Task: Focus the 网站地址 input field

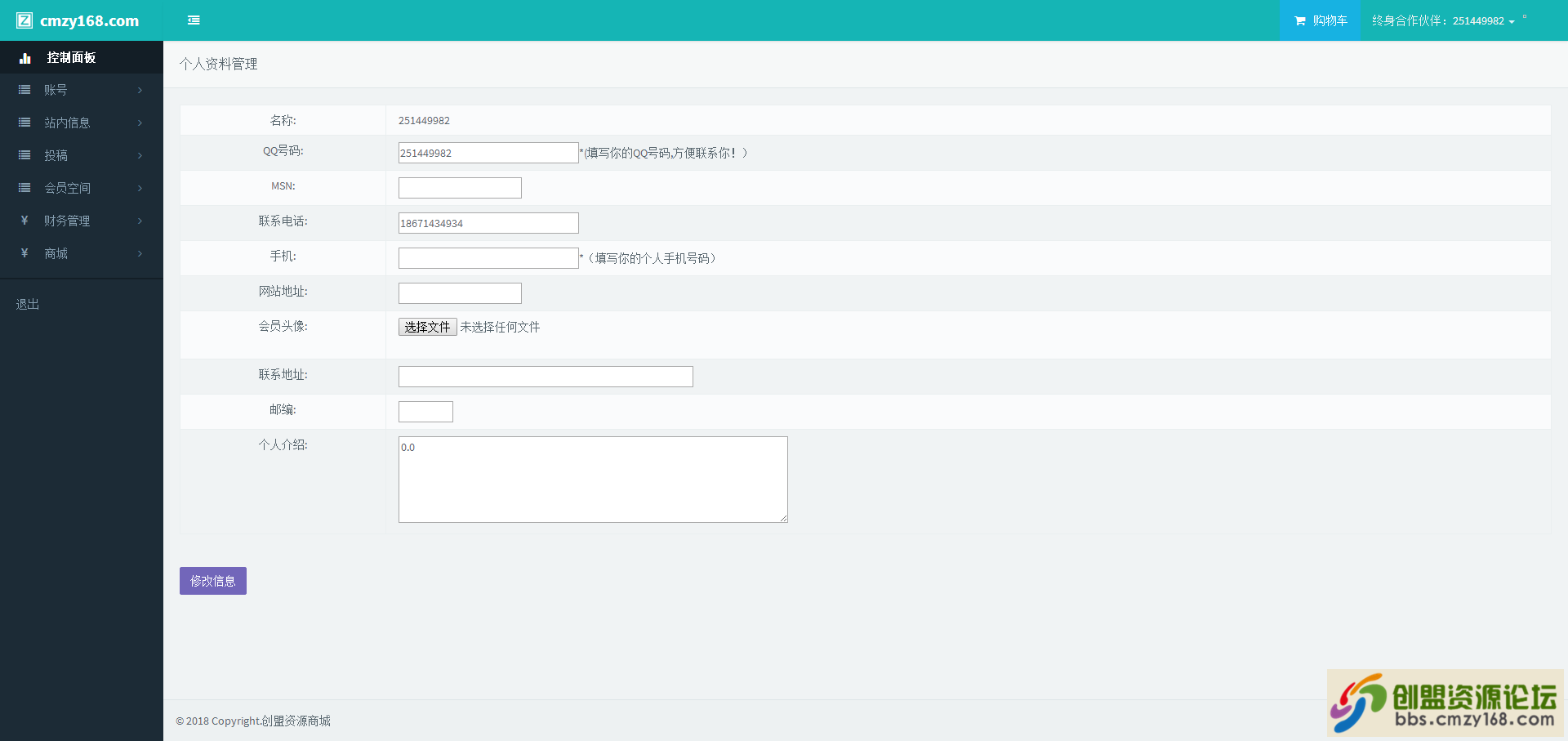Action: (x=460, y=293)
